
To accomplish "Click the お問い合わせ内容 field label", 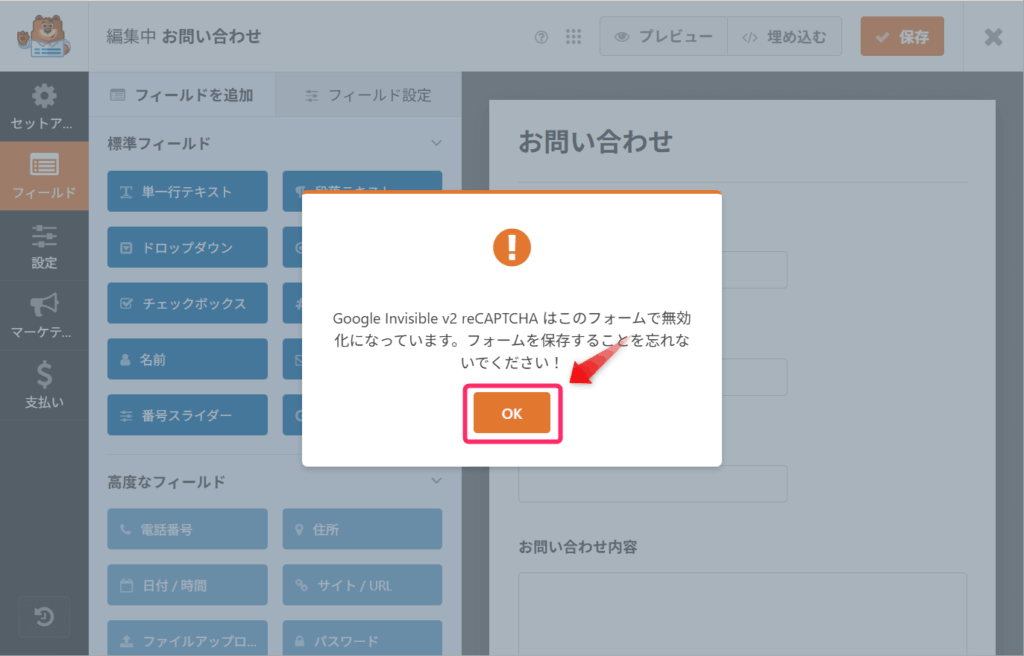I will [578, 547].
